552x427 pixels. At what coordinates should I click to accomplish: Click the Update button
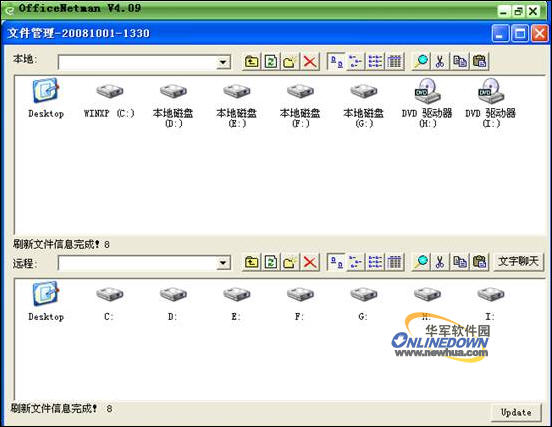pos(516,412)
